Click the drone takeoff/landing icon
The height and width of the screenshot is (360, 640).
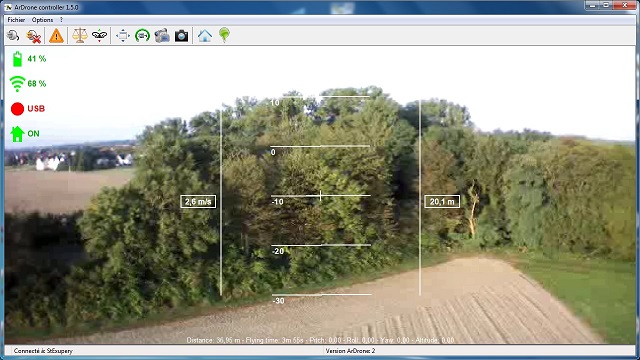coord(99,36)
